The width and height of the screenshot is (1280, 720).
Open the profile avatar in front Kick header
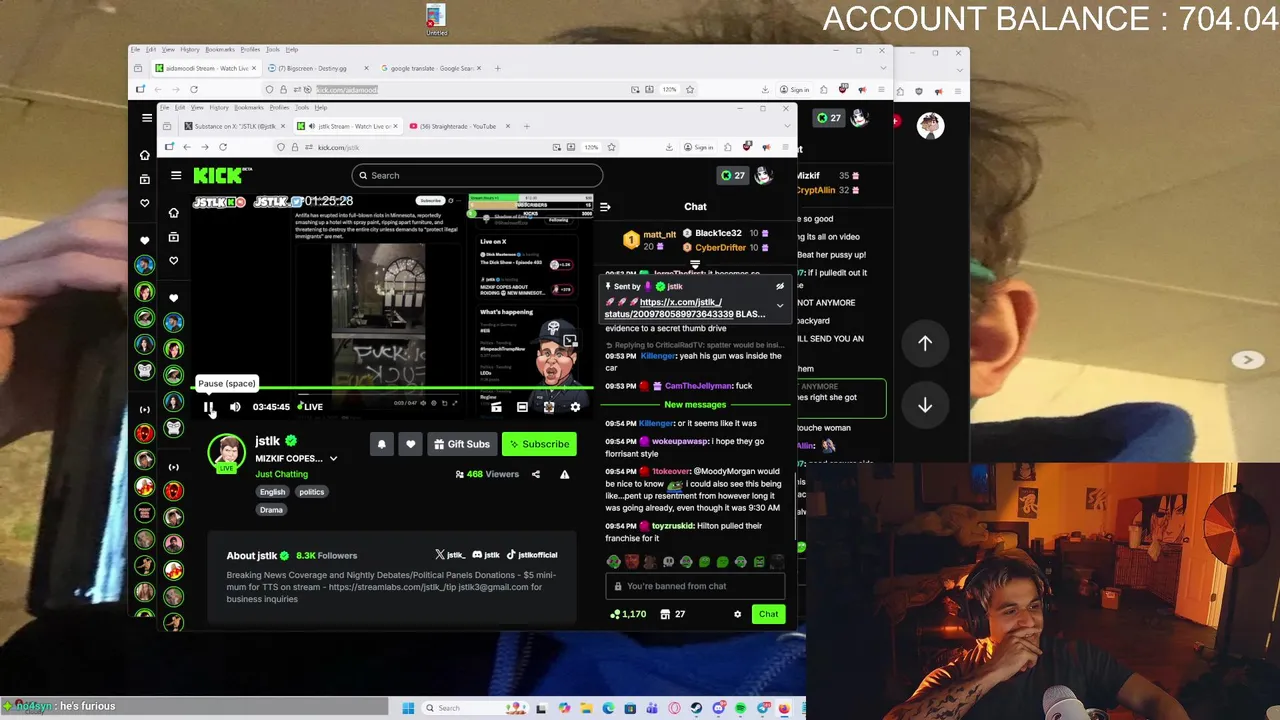(764, 175)
